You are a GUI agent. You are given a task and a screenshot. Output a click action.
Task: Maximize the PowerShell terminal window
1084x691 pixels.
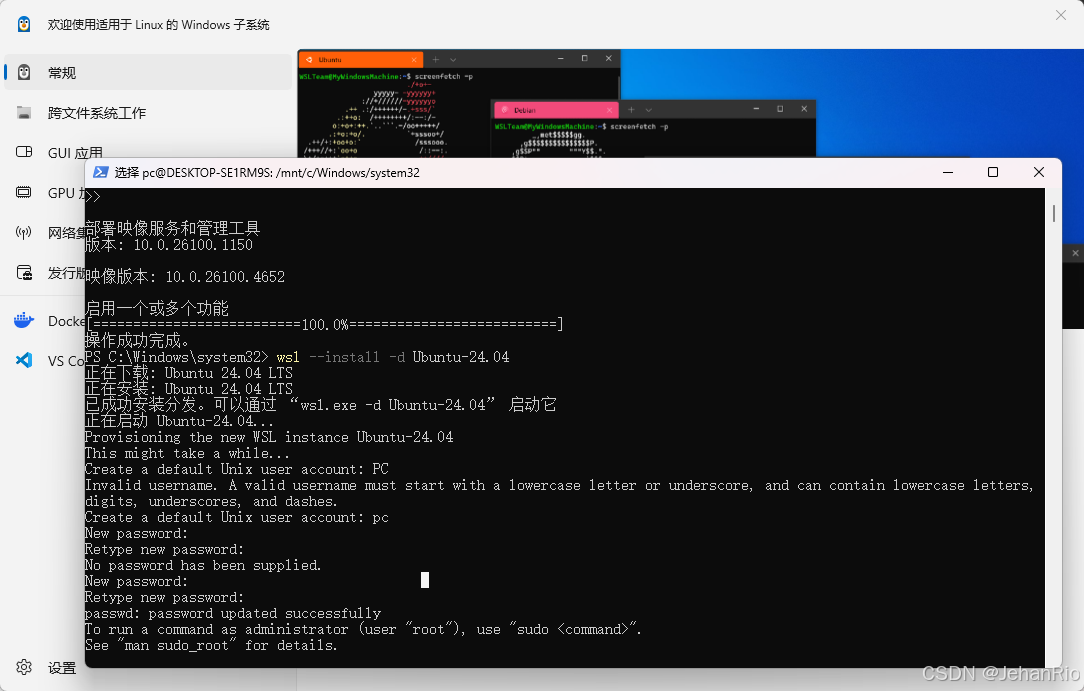click(993, 172)
